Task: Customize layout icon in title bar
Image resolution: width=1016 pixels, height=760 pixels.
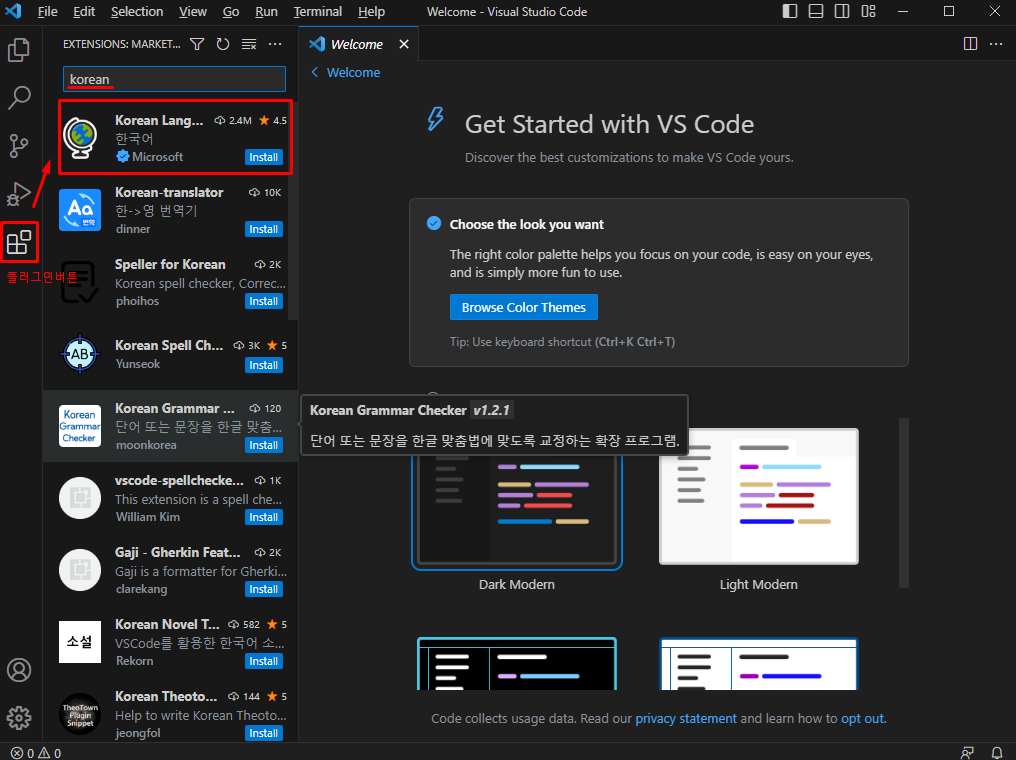Action: tap(868, 12)
